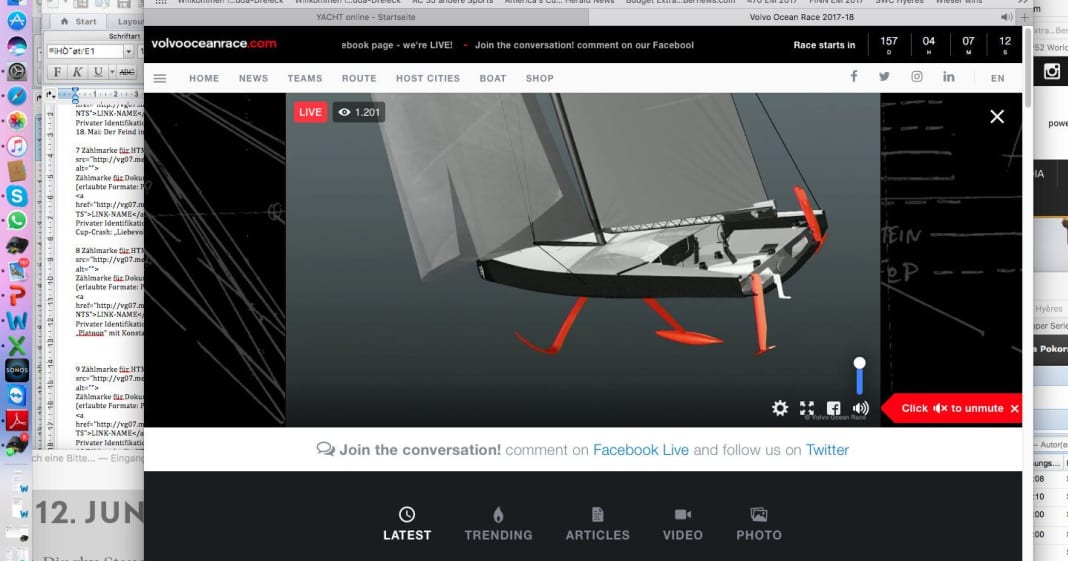Toggle italic (K) in Word toolbar
This screenshot has height=561, width=1068.
(x=78, y=71)
